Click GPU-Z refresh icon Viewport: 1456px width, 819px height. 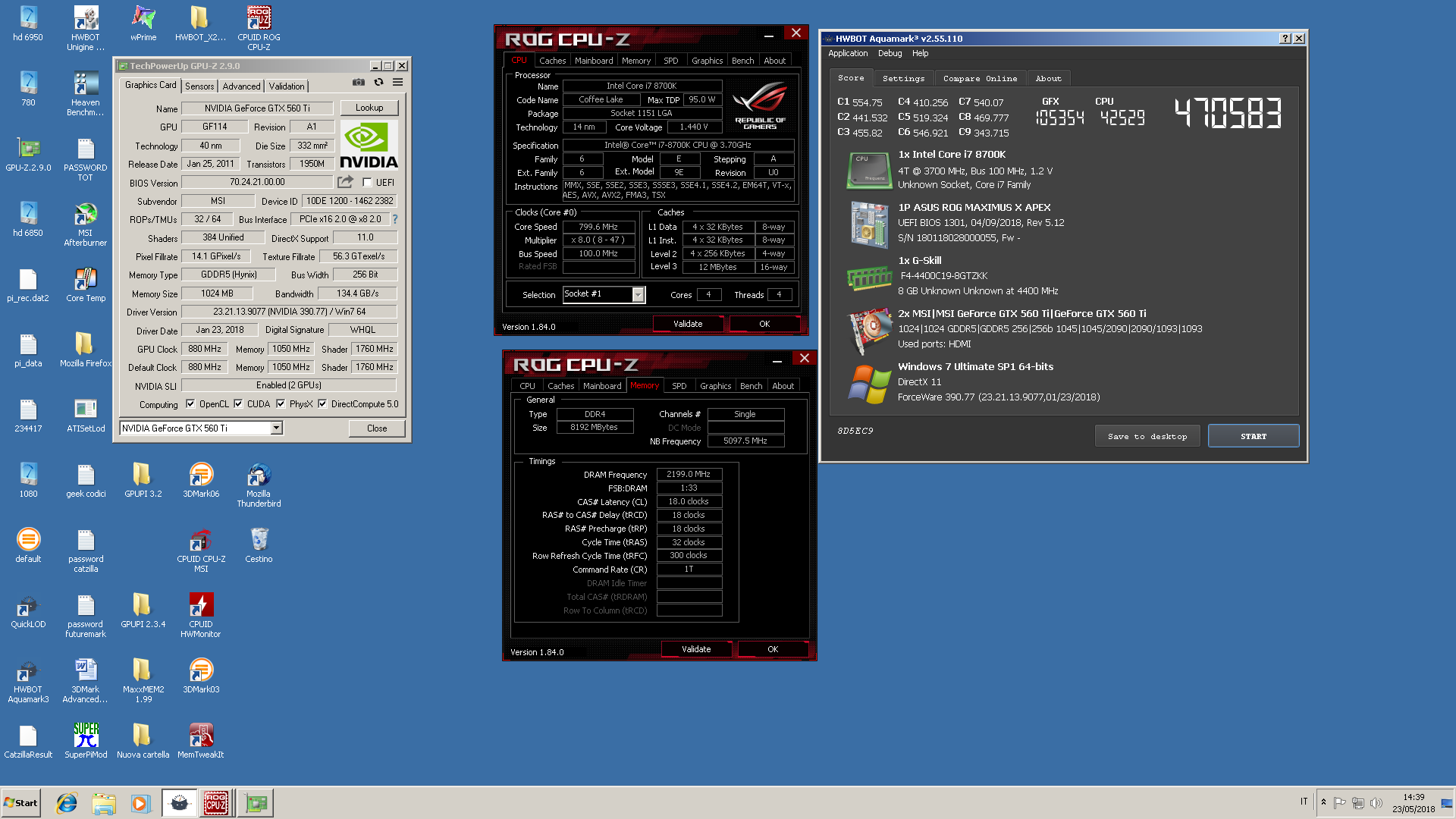[378, 83]
